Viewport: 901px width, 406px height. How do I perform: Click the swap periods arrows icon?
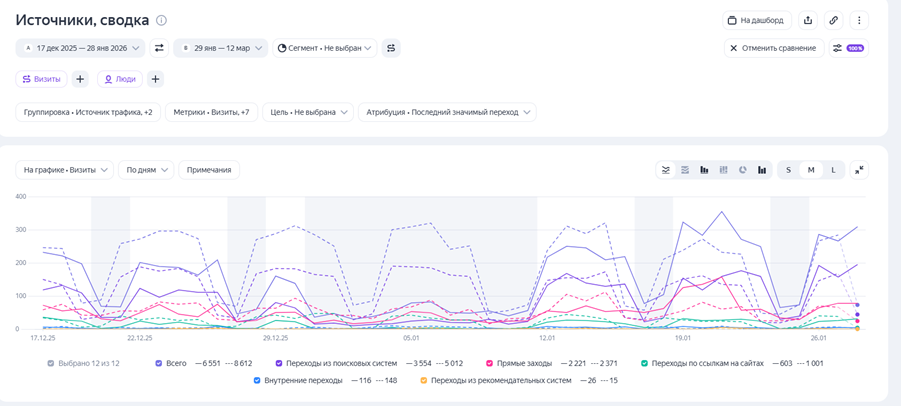(x=159, y=48)
